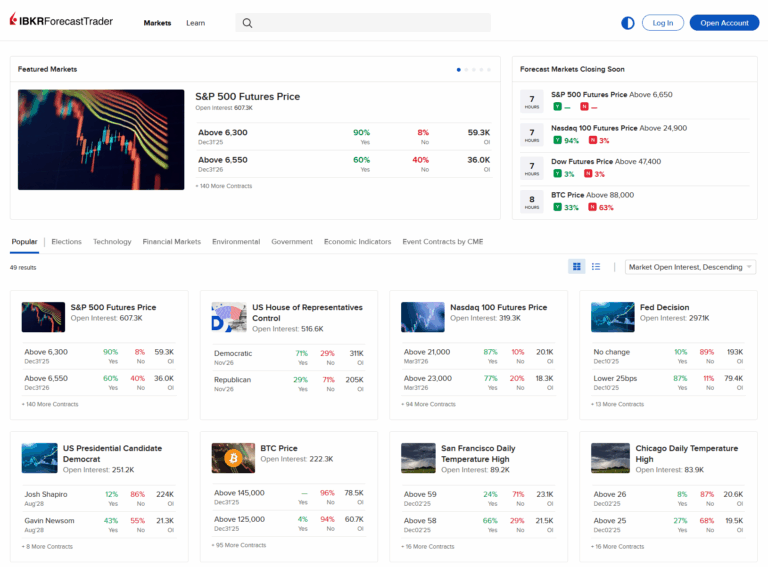Select the Elections category tab
768x567 pixels.
click(x=66, y=242)
